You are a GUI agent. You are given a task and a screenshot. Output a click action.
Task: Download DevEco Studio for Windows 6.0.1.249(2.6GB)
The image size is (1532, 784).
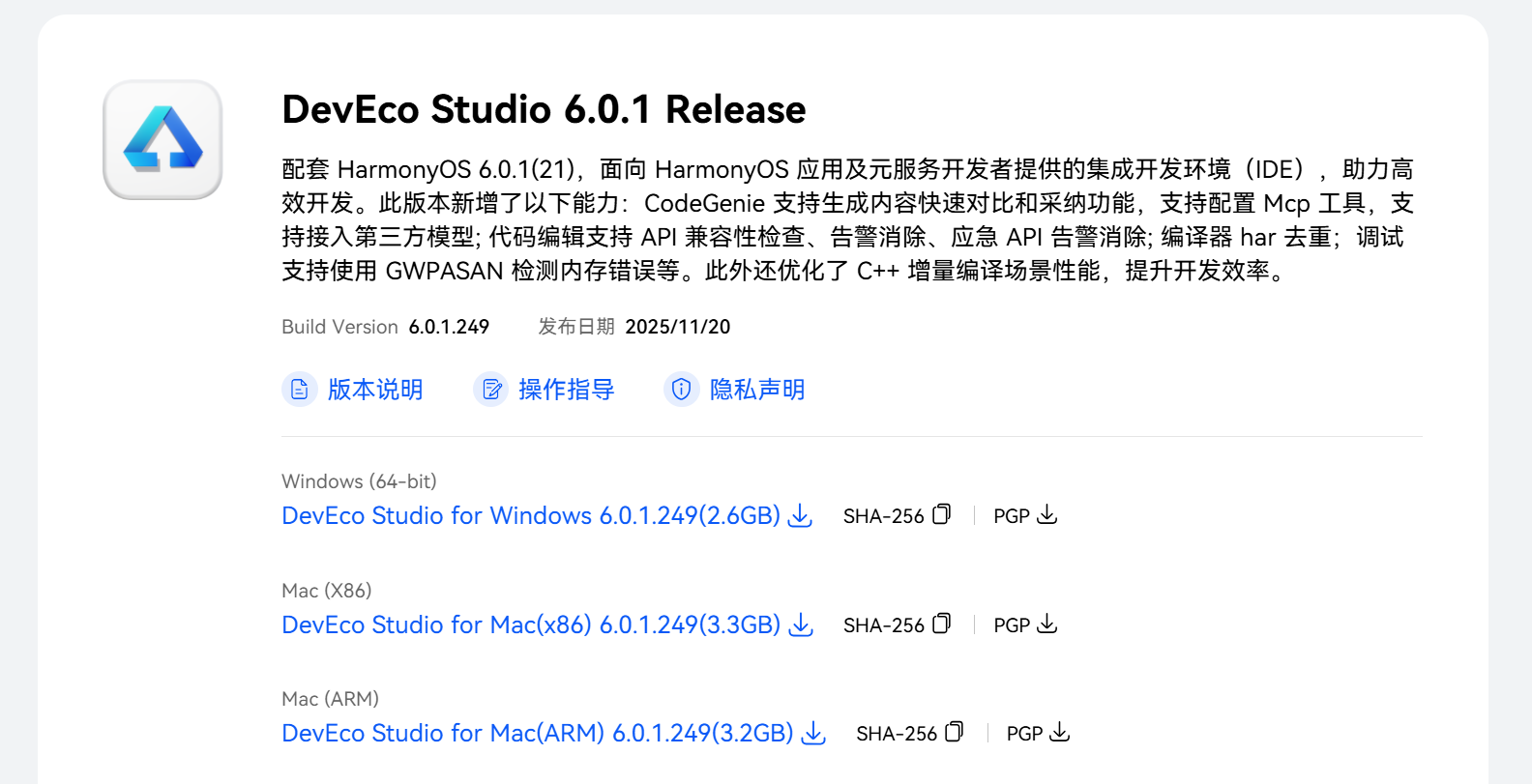pyautogui.click(x=531, y=516)
